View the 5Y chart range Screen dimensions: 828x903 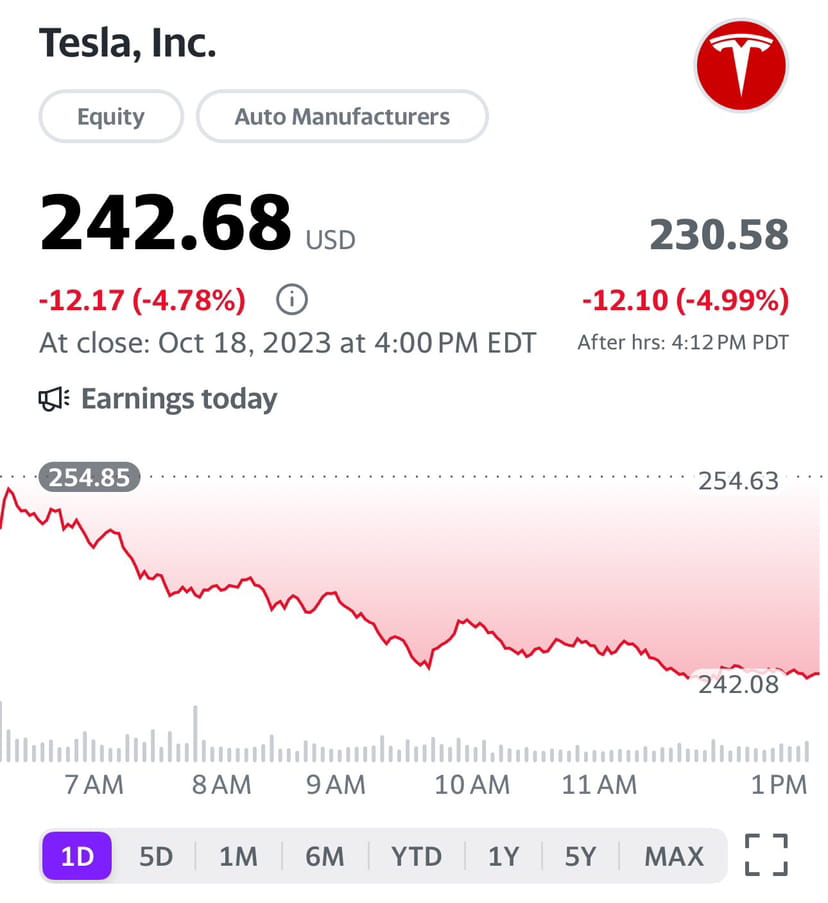pos(580,856)
